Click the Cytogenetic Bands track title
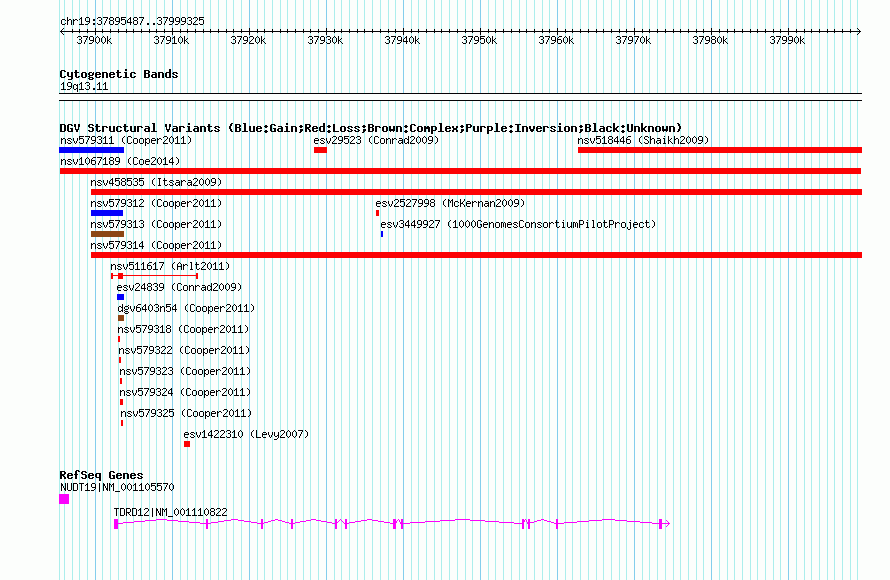Screen dimensions: 890x580 [119, 74]
